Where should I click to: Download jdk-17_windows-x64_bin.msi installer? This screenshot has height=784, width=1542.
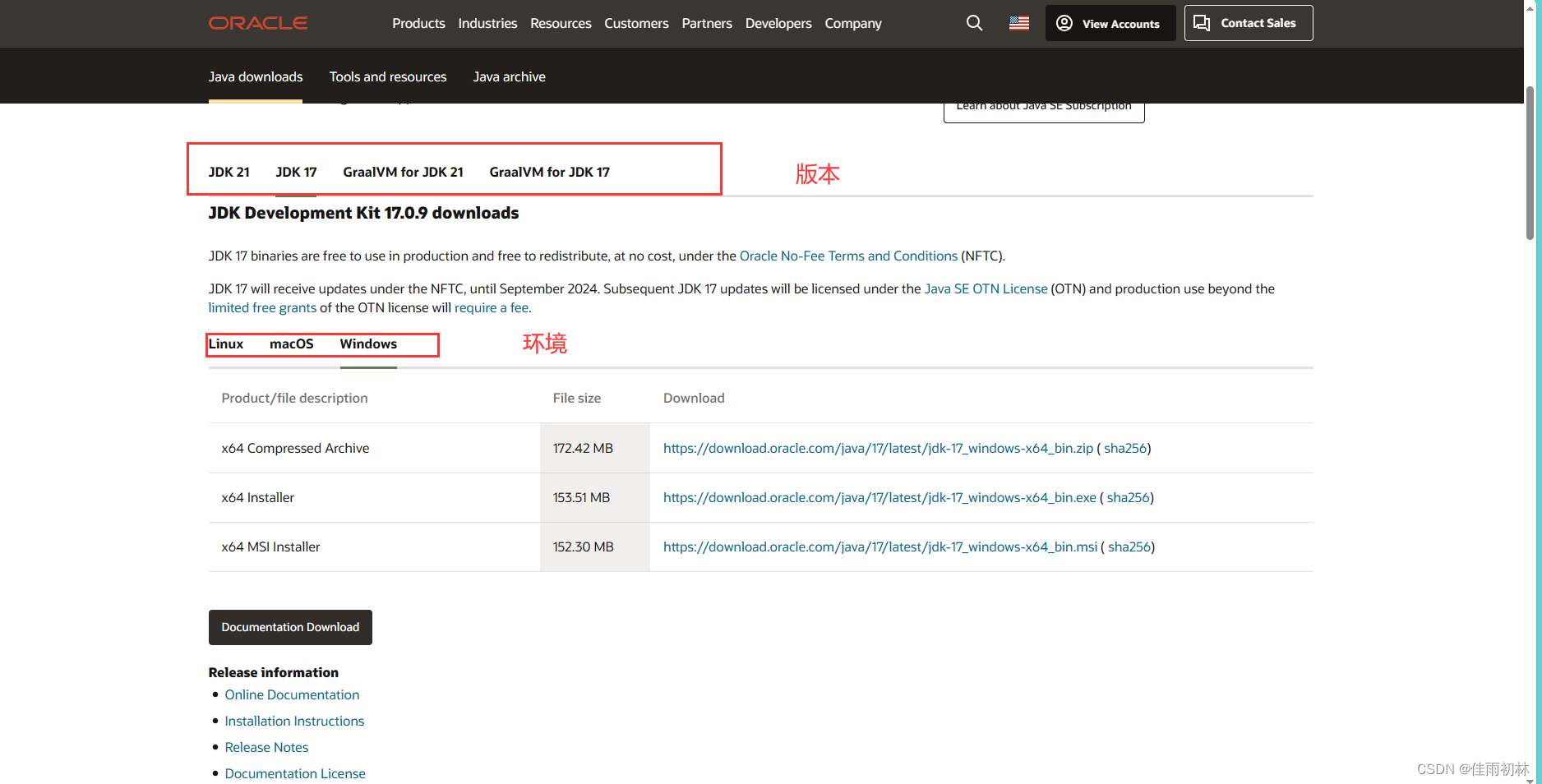click(x=880, y=546)
